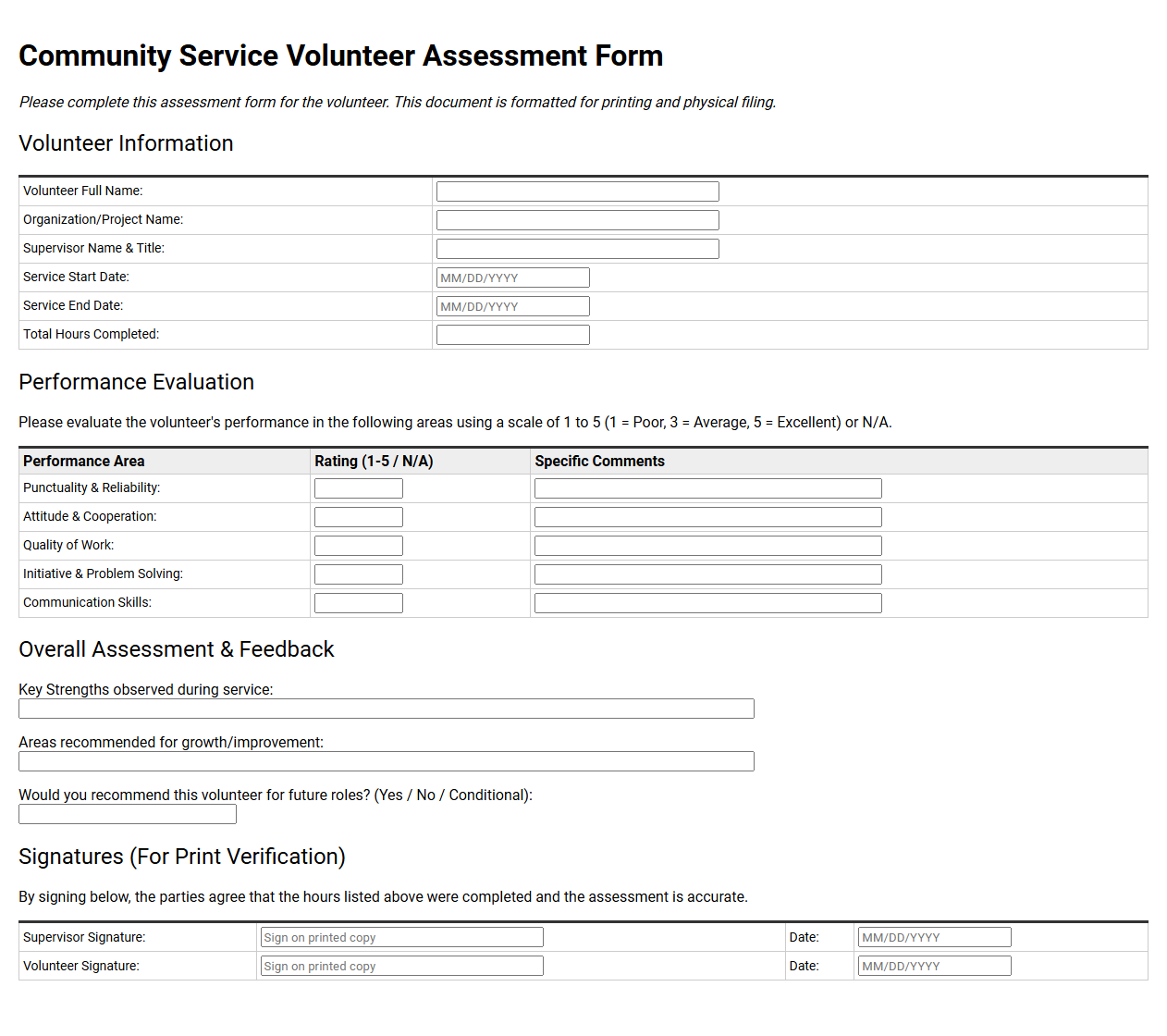Click the 'Overall Assessment & Feedback' heading
The height and width of the screenshot is (1036, 1167).
[x=176, y=649]
